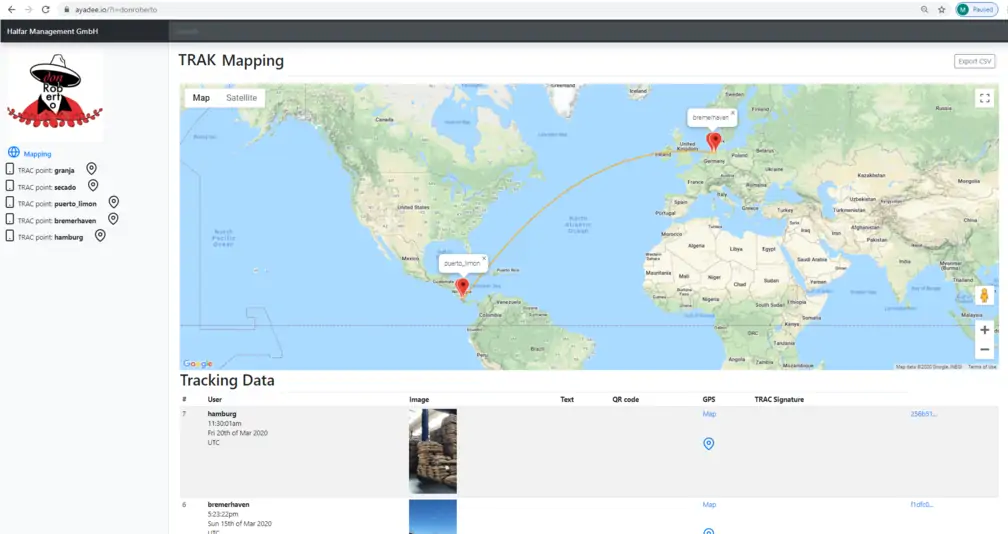Click the User column header
This screenshot has height=534, width=1008.
pos(215,399)
